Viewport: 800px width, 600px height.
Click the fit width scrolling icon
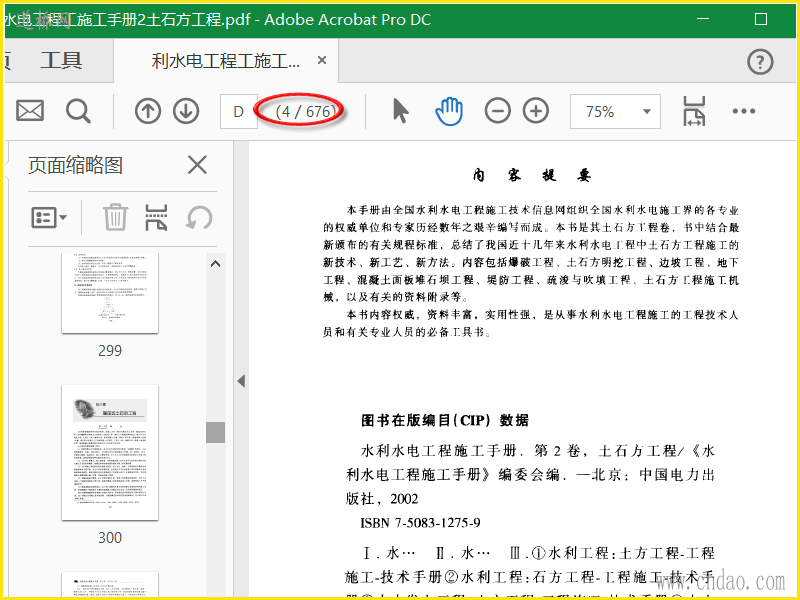694,111
